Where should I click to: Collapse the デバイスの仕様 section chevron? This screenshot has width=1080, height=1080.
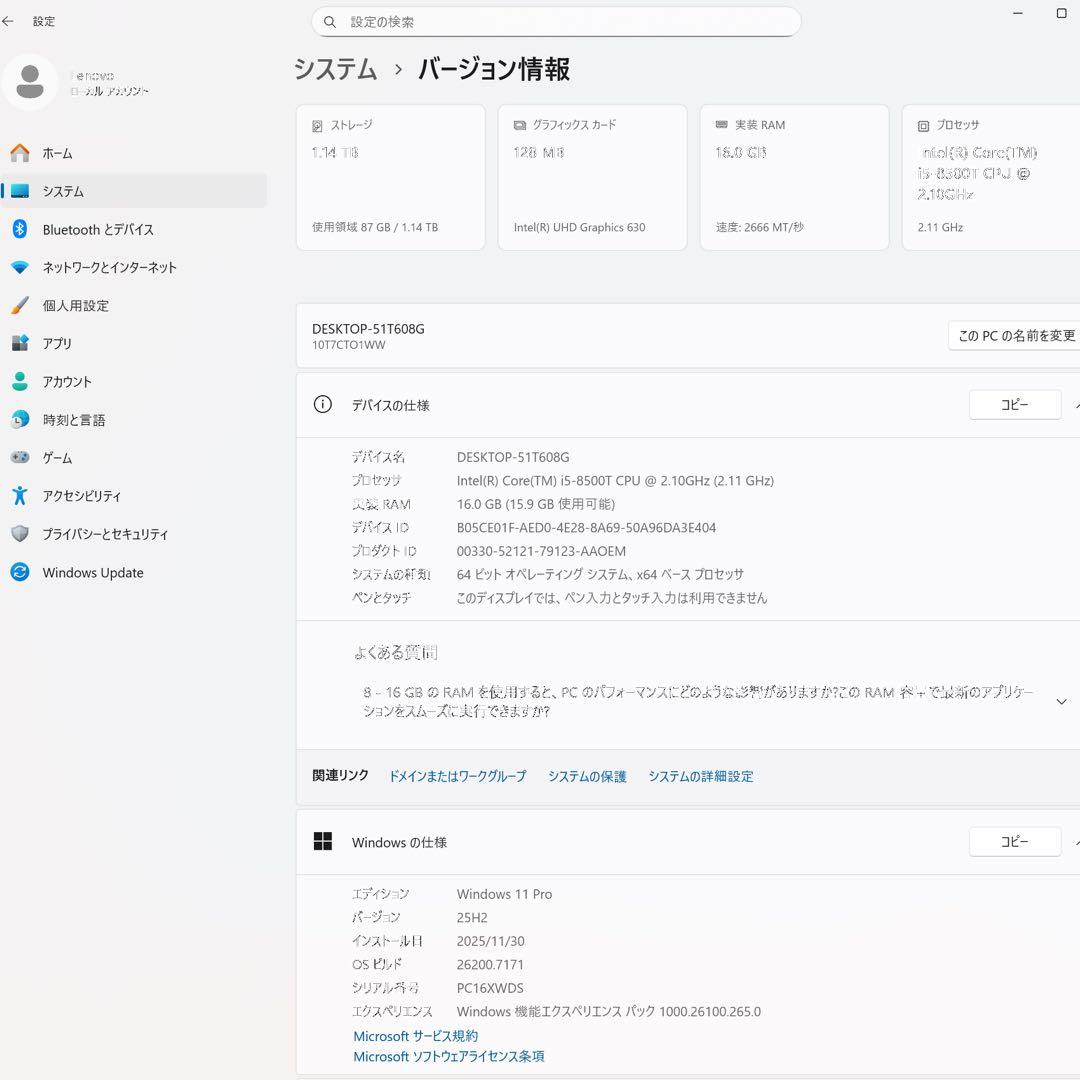coord(1075,404)
